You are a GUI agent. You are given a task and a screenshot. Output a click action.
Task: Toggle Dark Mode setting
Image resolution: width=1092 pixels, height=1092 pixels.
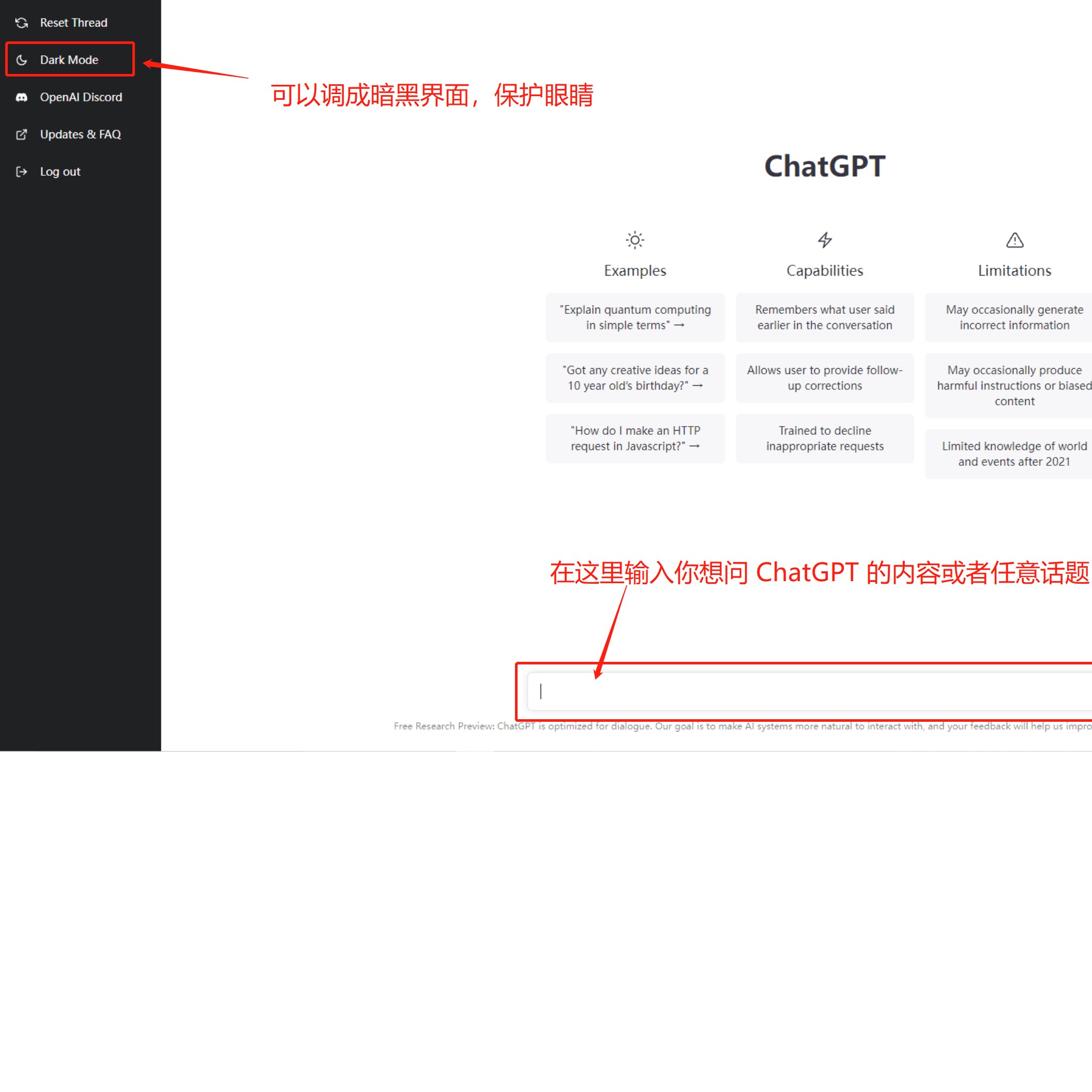tap(69, 59)
